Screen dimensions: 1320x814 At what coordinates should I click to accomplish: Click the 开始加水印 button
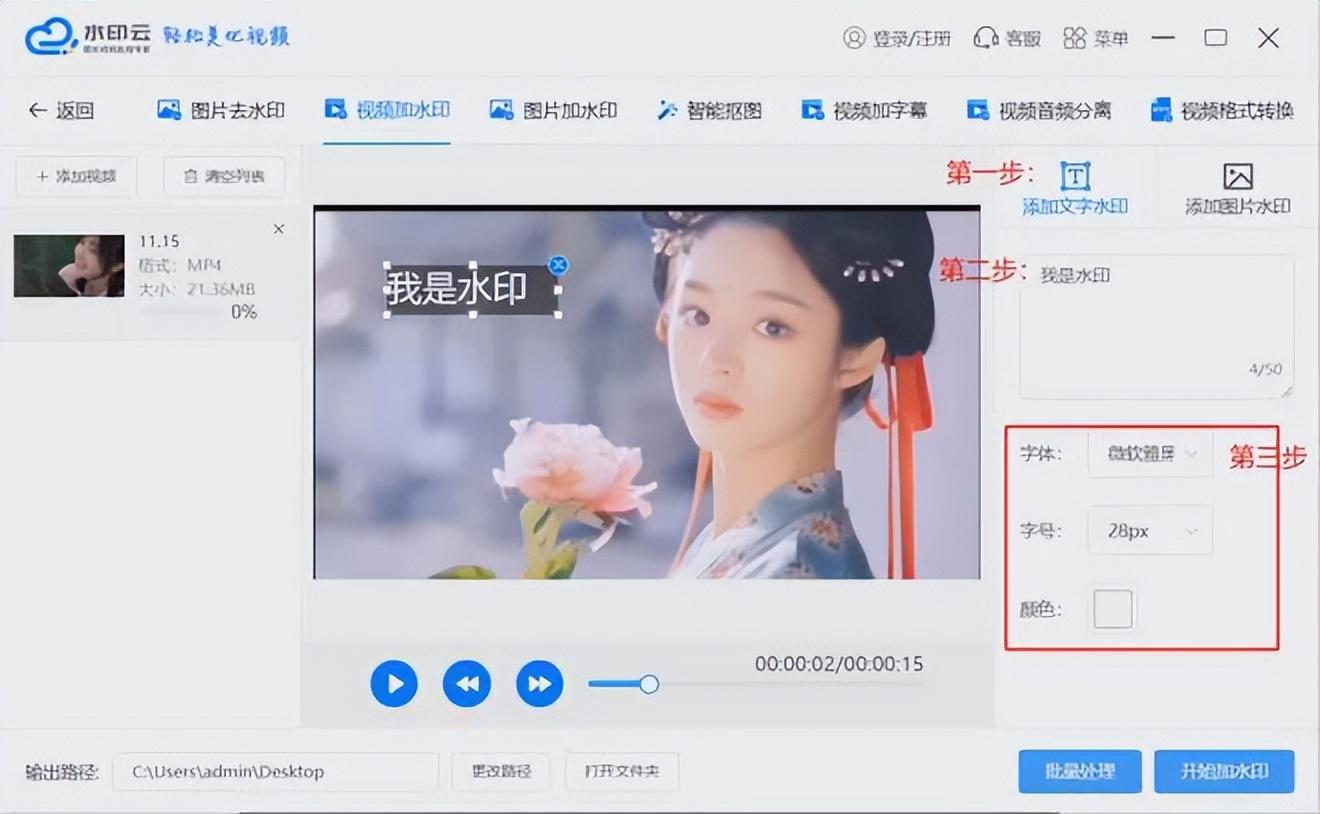point(1224,771)
